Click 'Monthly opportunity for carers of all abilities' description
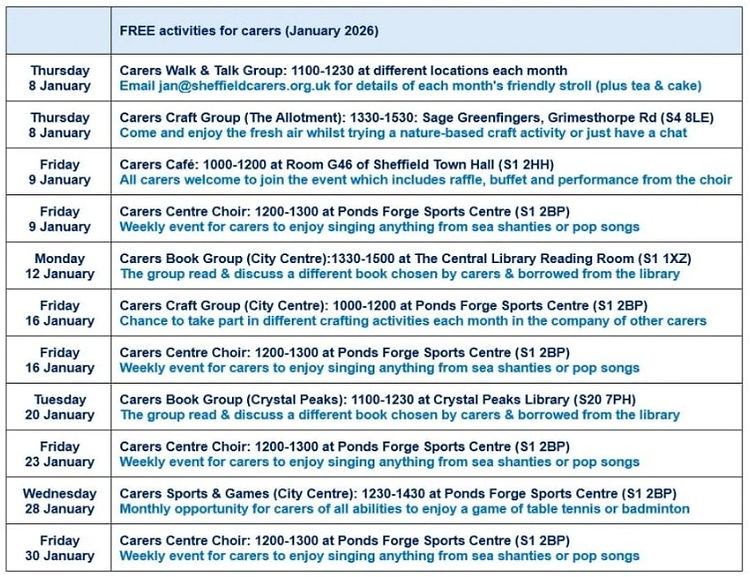This screenshot has height=577, width=750. pos(404,508)
